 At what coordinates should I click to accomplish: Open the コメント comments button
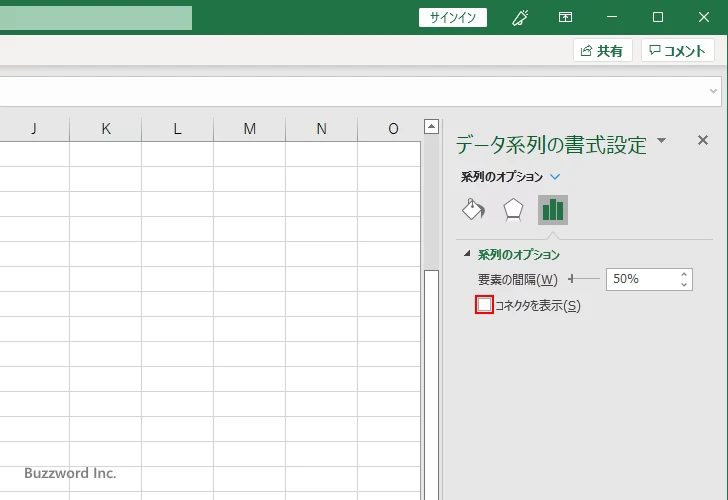coord(677,50)
